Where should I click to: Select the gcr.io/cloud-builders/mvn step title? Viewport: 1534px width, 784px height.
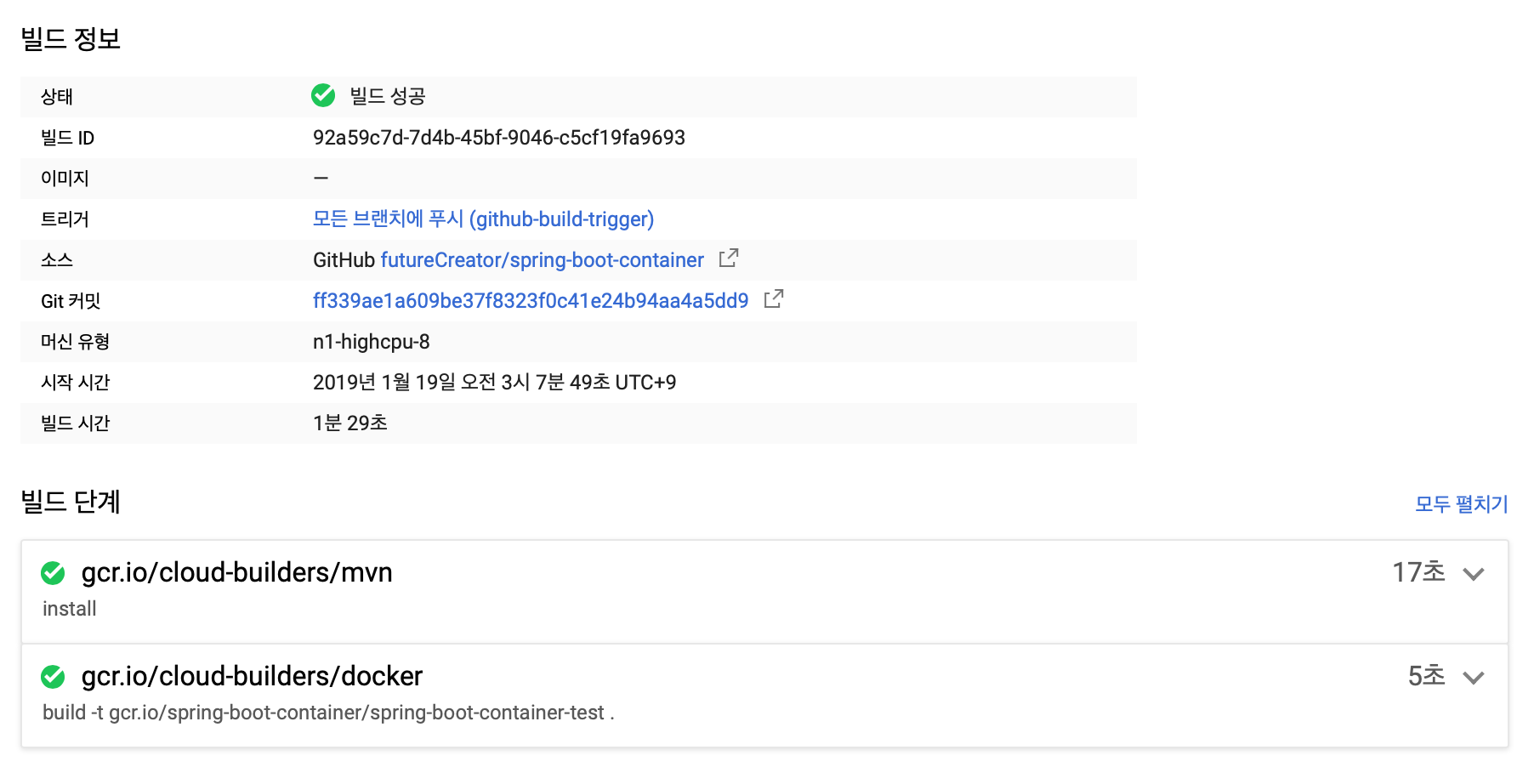[x=236, y=573]
